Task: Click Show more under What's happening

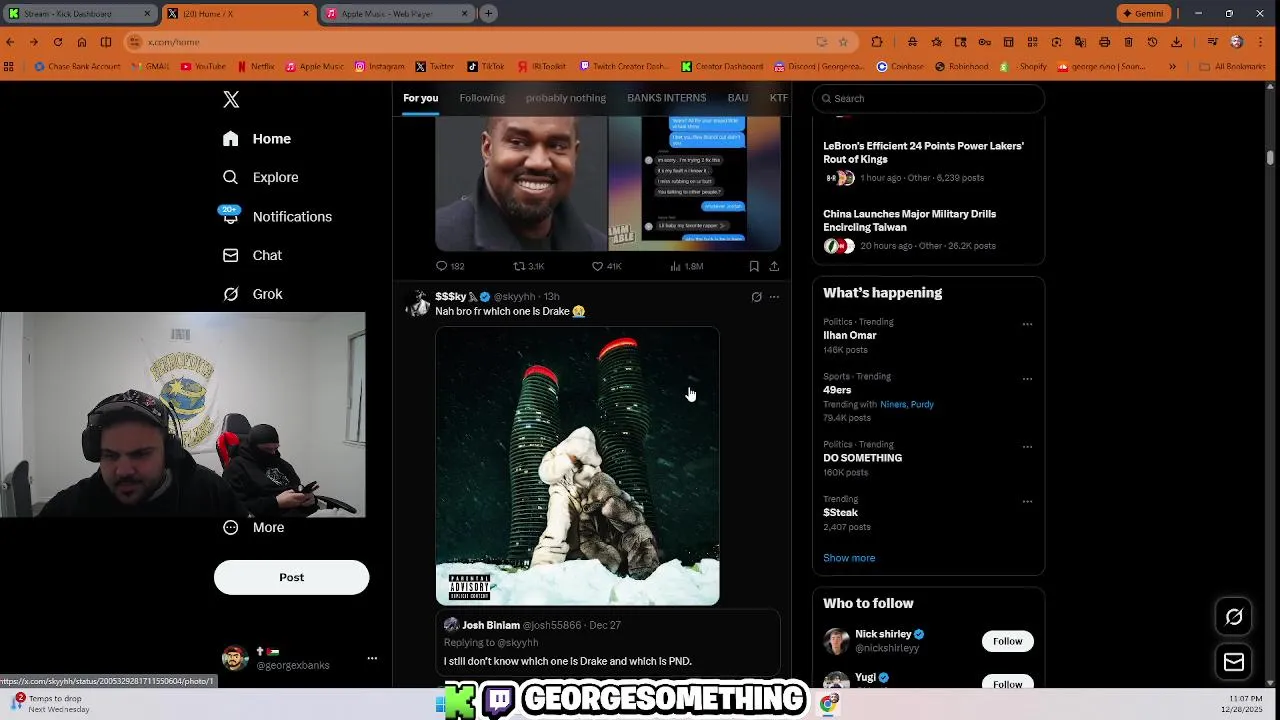Action: click(x=849, y=558)
